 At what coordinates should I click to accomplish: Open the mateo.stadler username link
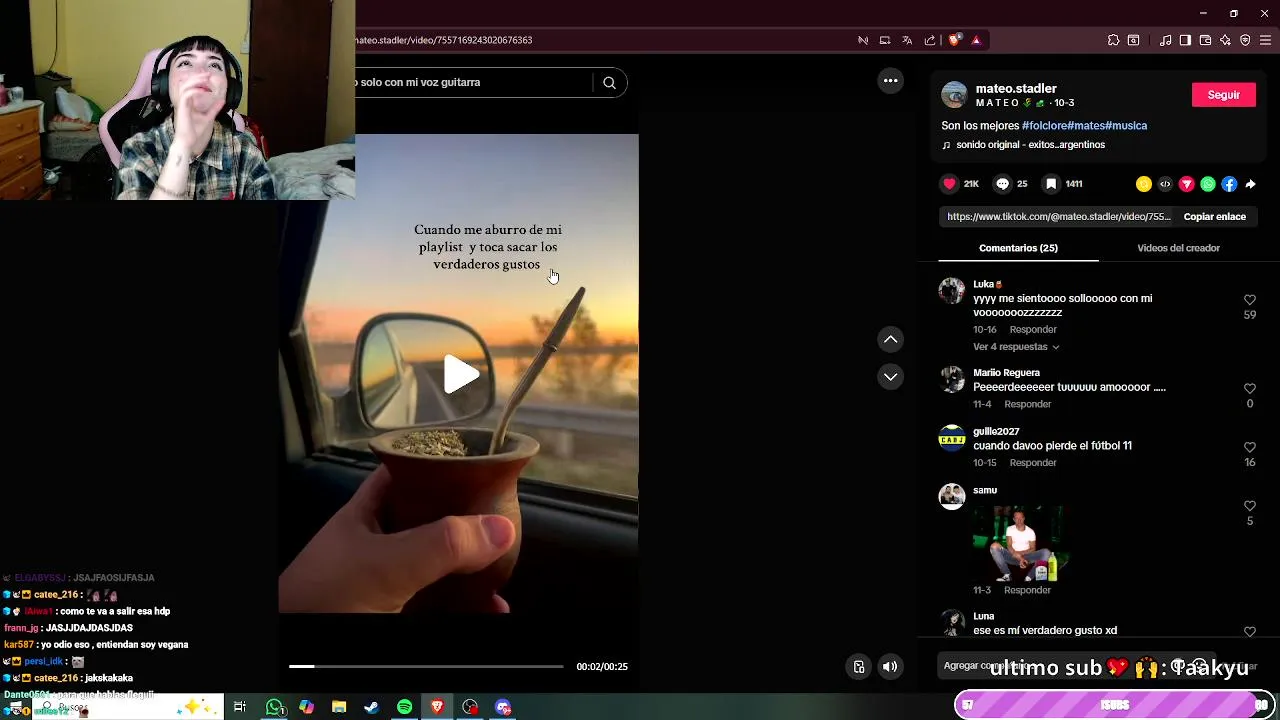click(1016, 88)
